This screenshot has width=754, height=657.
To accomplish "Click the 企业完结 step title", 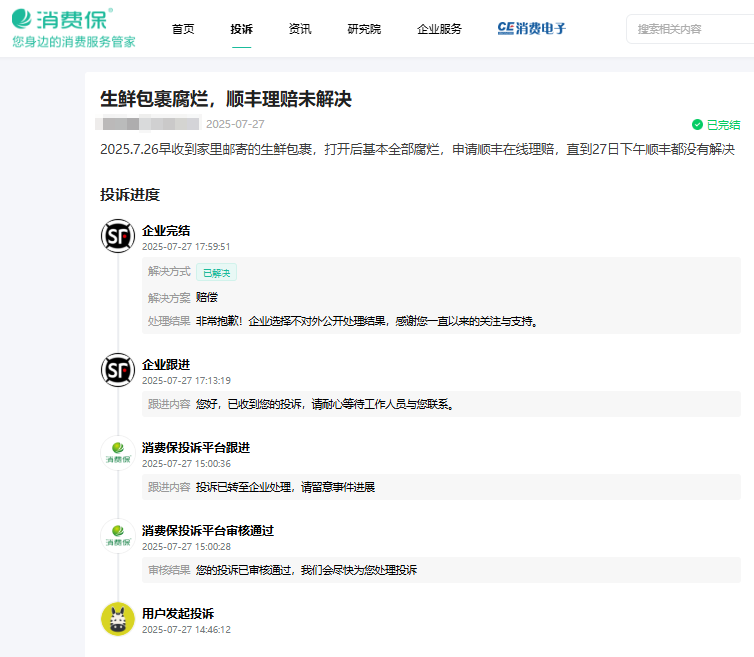I will pos(166,231).
